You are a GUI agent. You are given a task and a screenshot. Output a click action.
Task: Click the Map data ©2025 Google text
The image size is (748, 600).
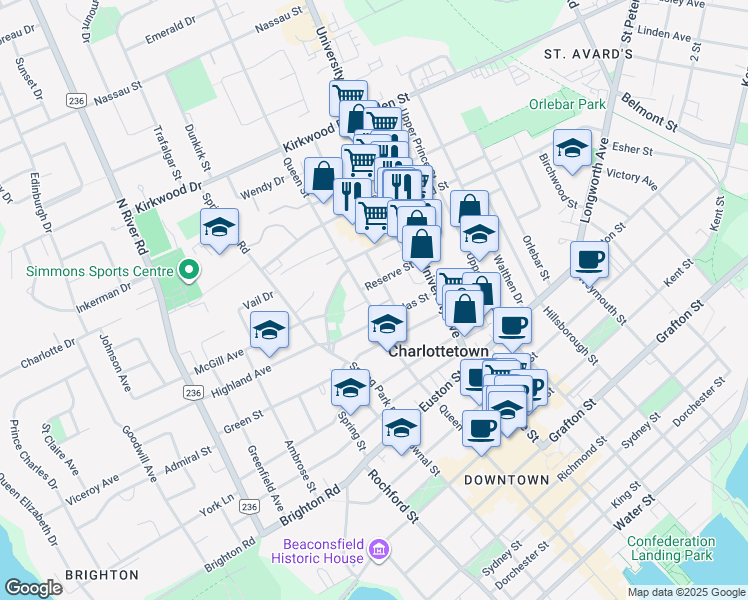685,592
